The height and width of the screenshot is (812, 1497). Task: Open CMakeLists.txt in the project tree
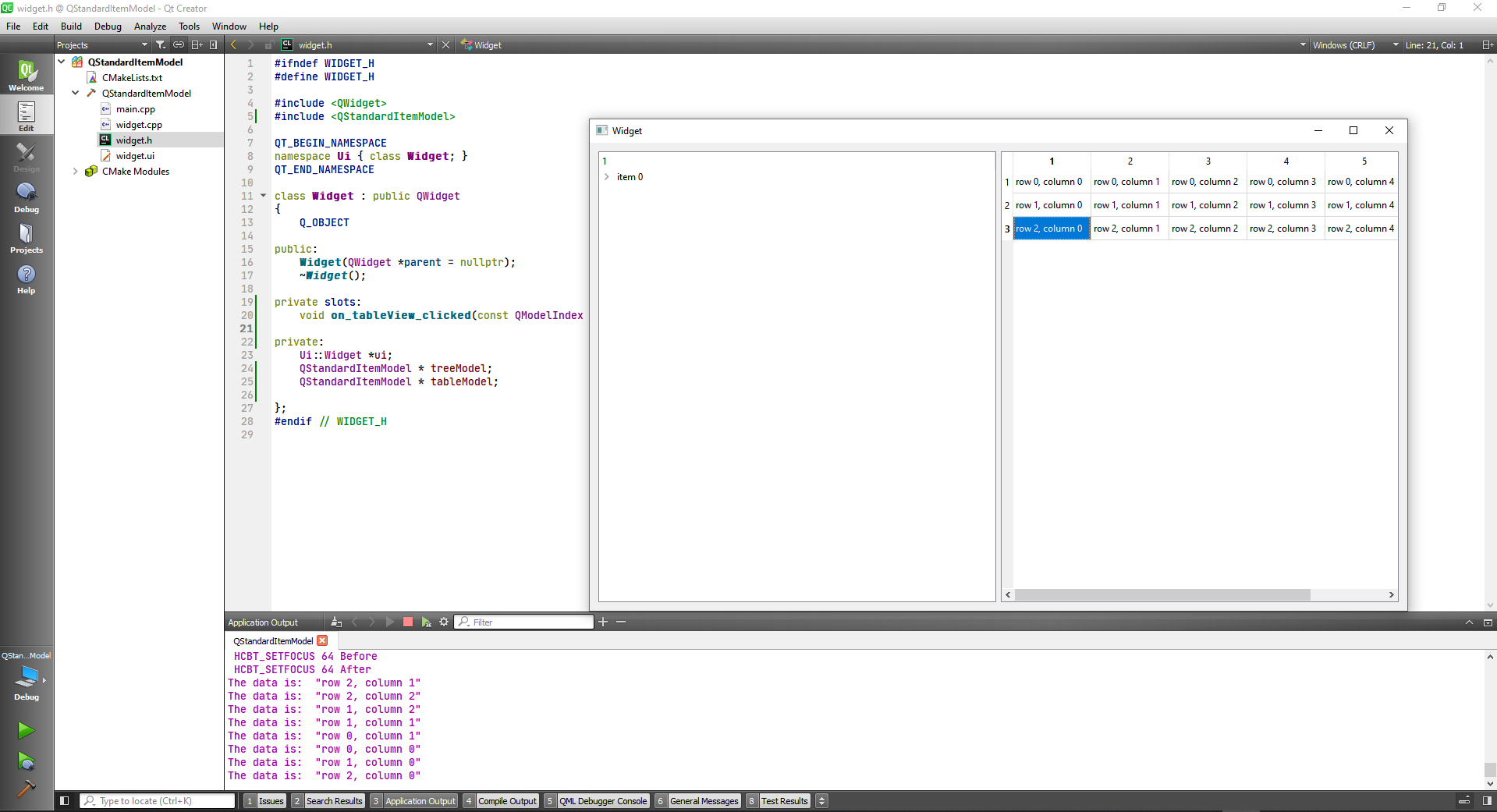click(132, 77)
